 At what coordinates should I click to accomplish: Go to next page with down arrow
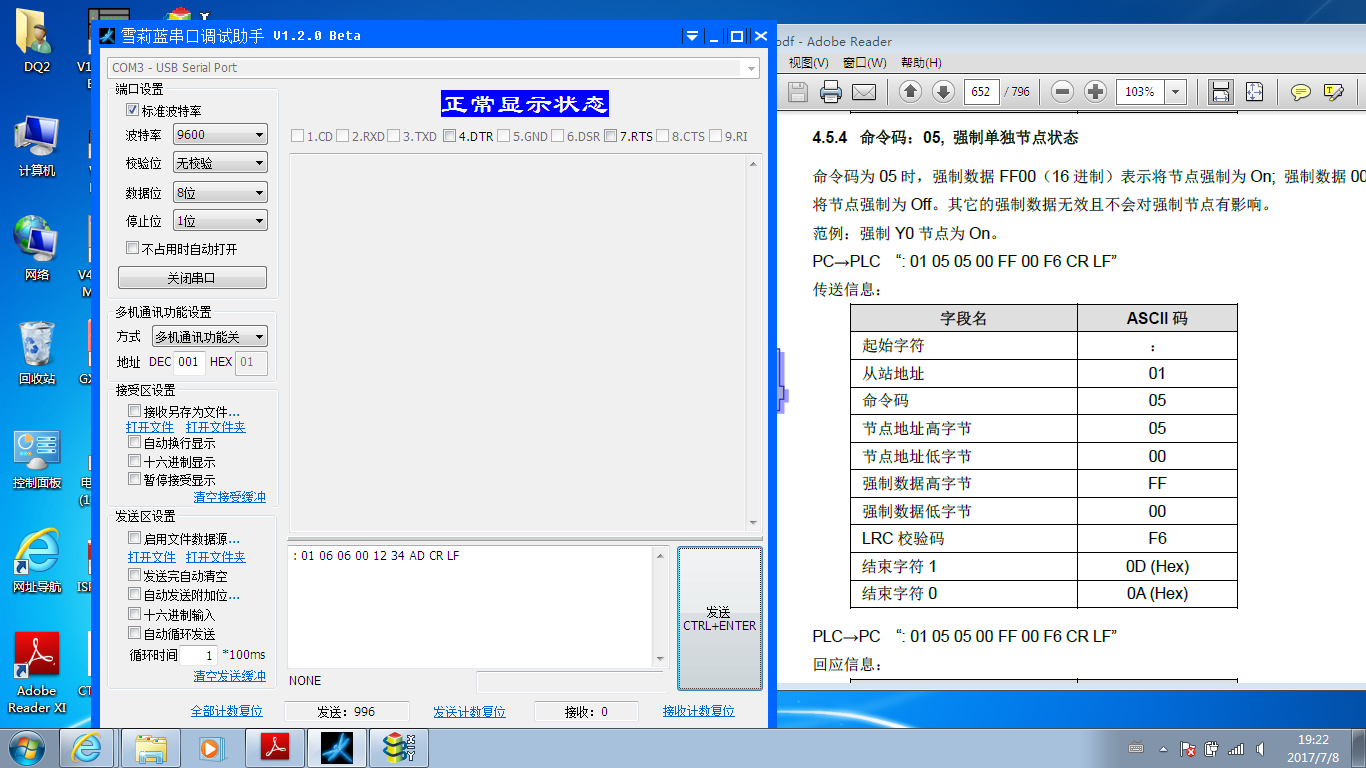[943, 92]
